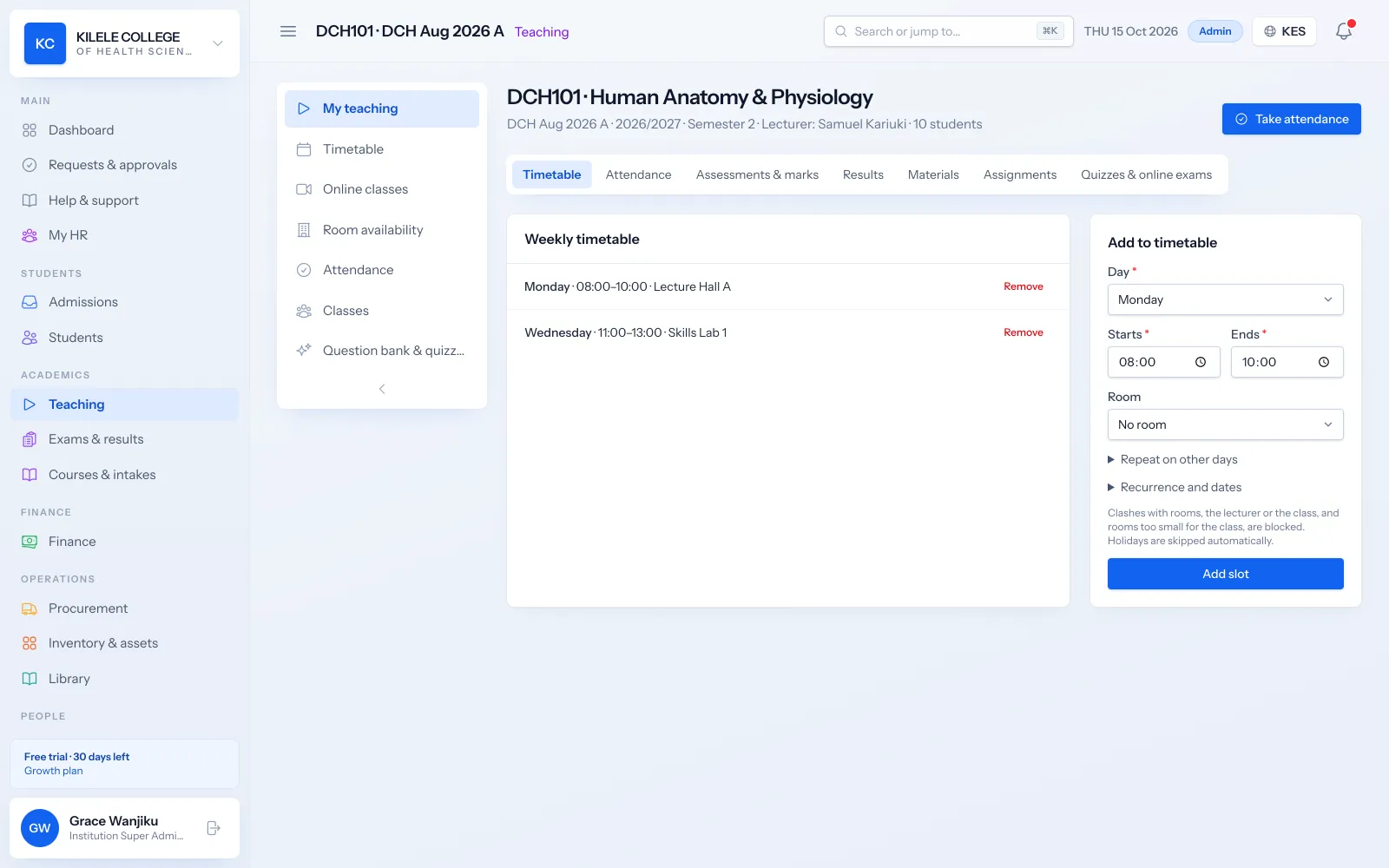Collapse the teaching submenu with the left chevron
The image size is (1389, 868).
pyautogui.click(x=382, y=389)
